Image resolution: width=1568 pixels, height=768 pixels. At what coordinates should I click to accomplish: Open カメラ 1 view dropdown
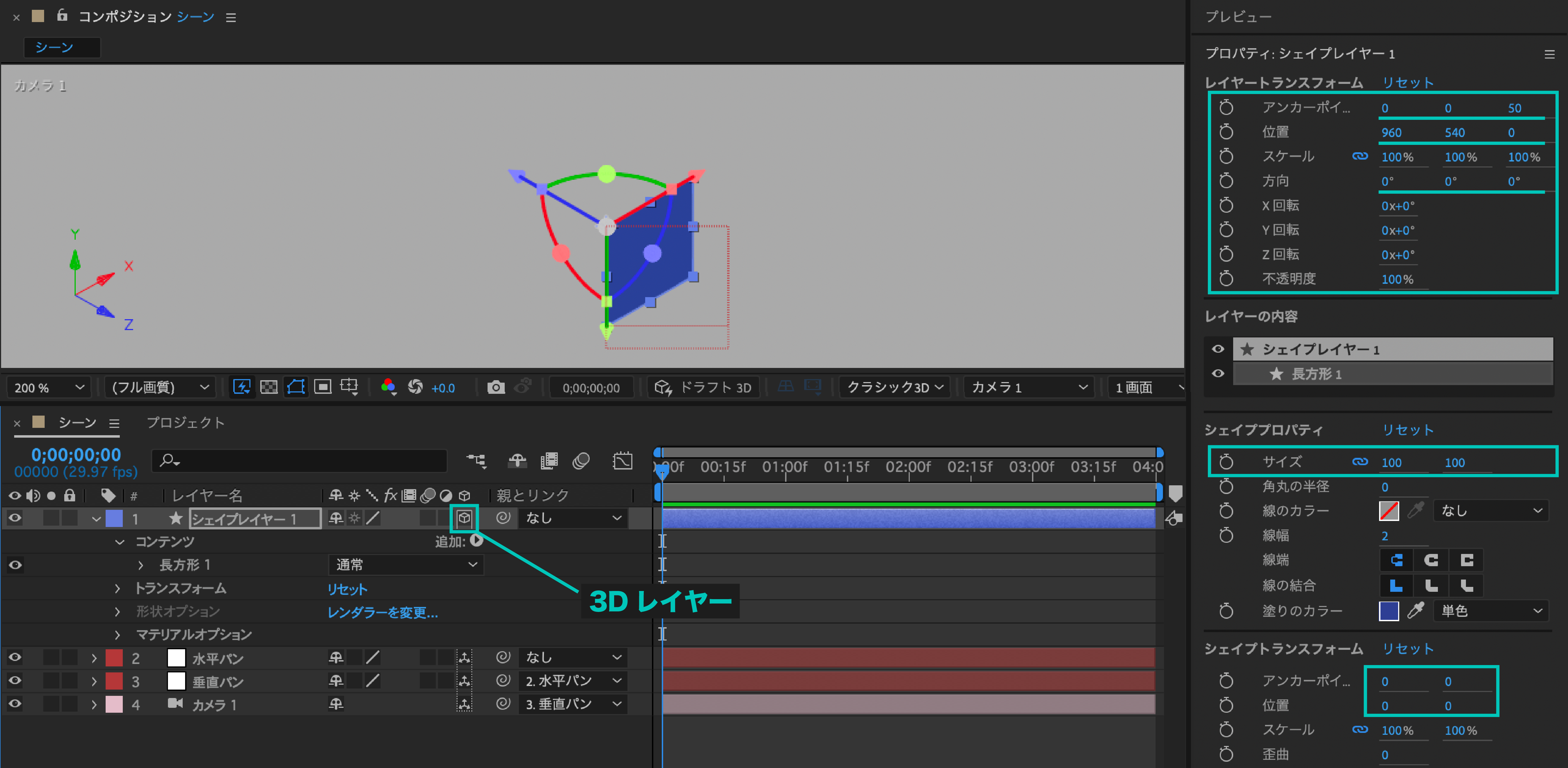[1029, 387]
